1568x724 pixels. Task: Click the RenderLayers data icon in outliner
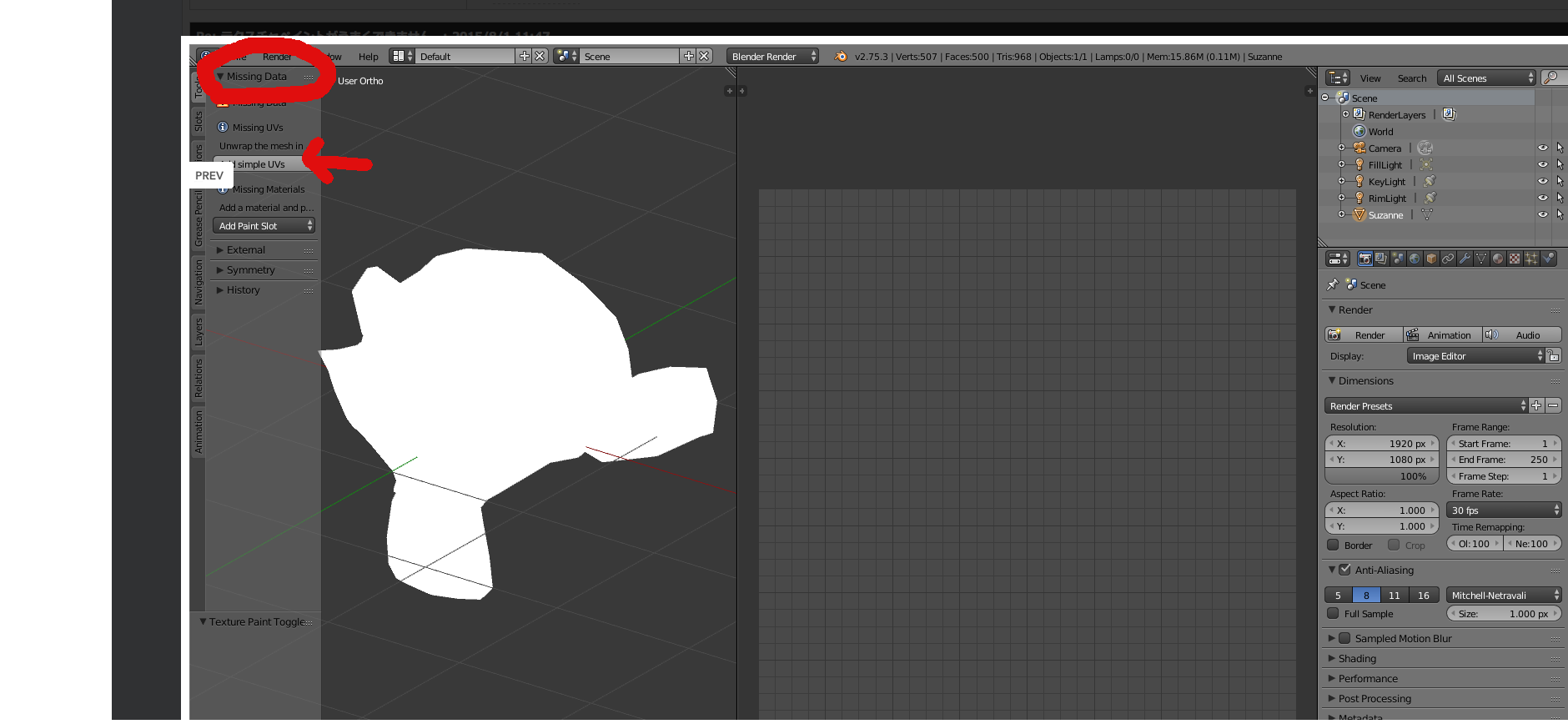(x=1449, y=114)
